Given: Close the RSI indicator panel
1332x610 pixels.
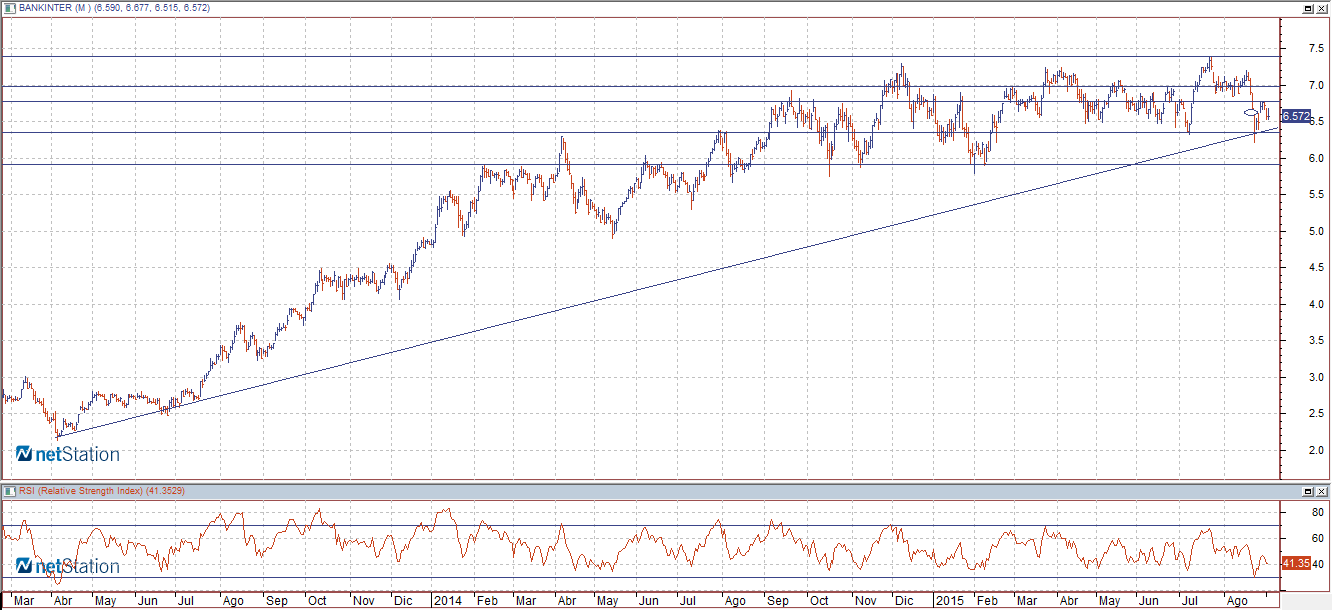Looking at the screenshot, I should point(1322,492).
